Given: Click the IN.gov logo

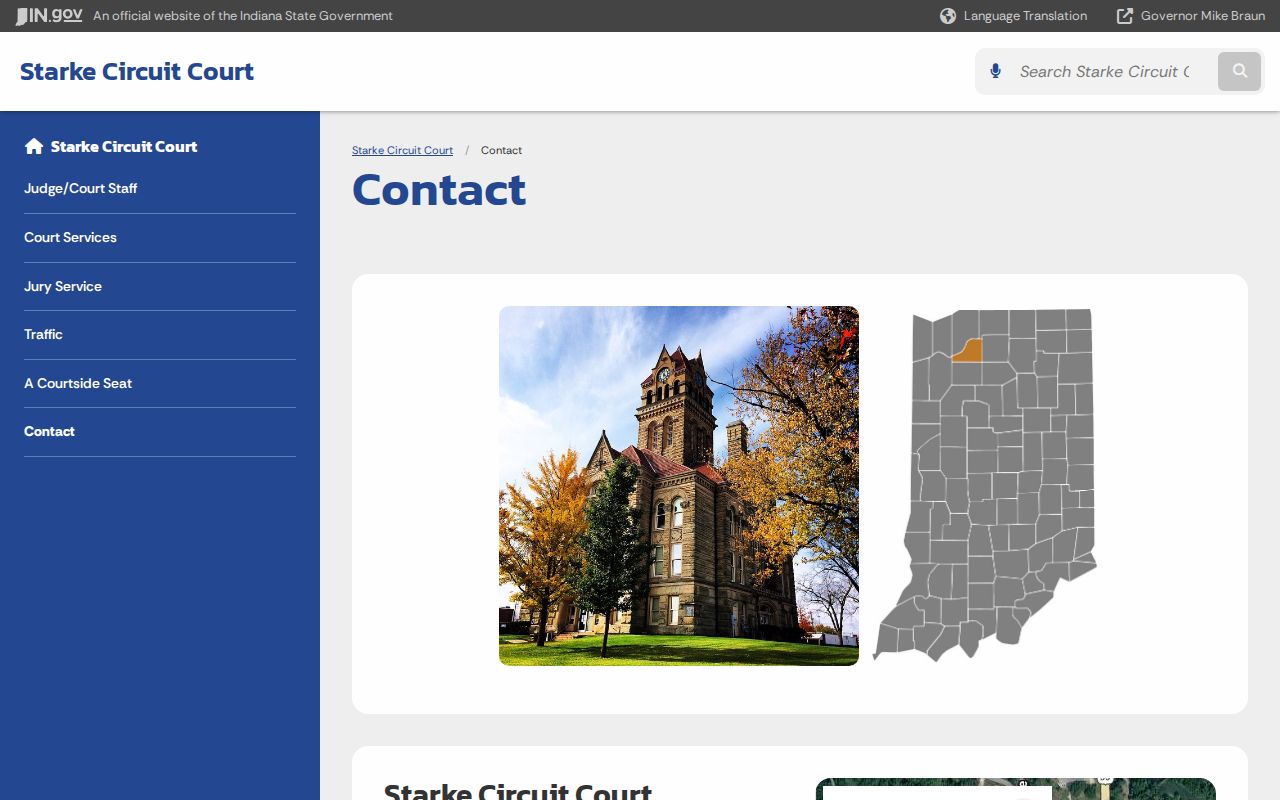Looking at the screenshot, I should click(49, 16).
